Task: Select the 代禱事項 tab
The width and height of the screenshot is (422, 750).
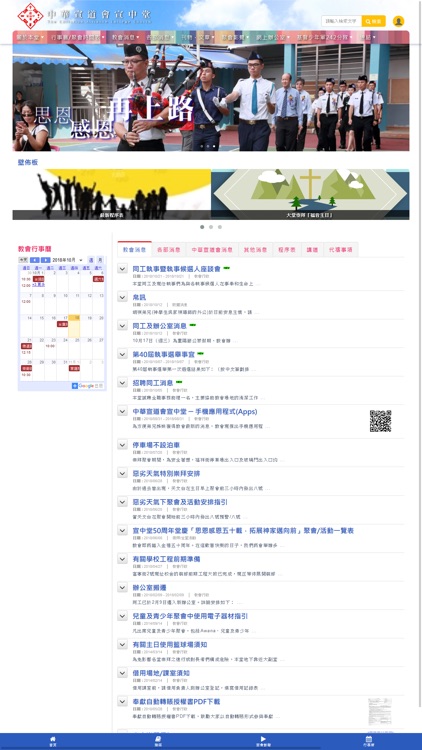Action: point(341,250)
